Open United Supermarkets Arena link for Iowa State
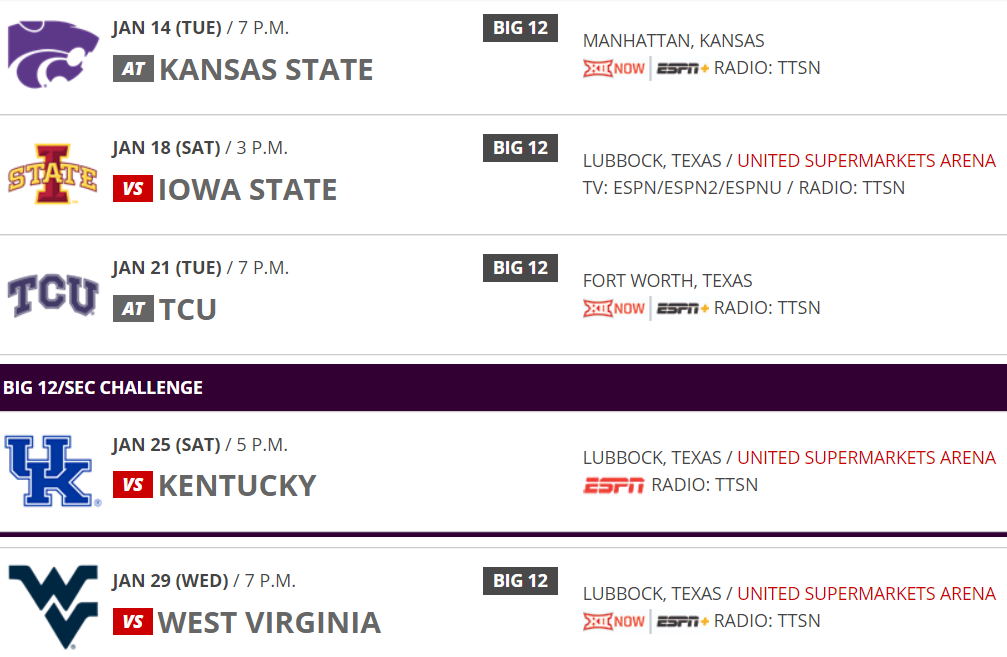 click(x=866, y=161)
